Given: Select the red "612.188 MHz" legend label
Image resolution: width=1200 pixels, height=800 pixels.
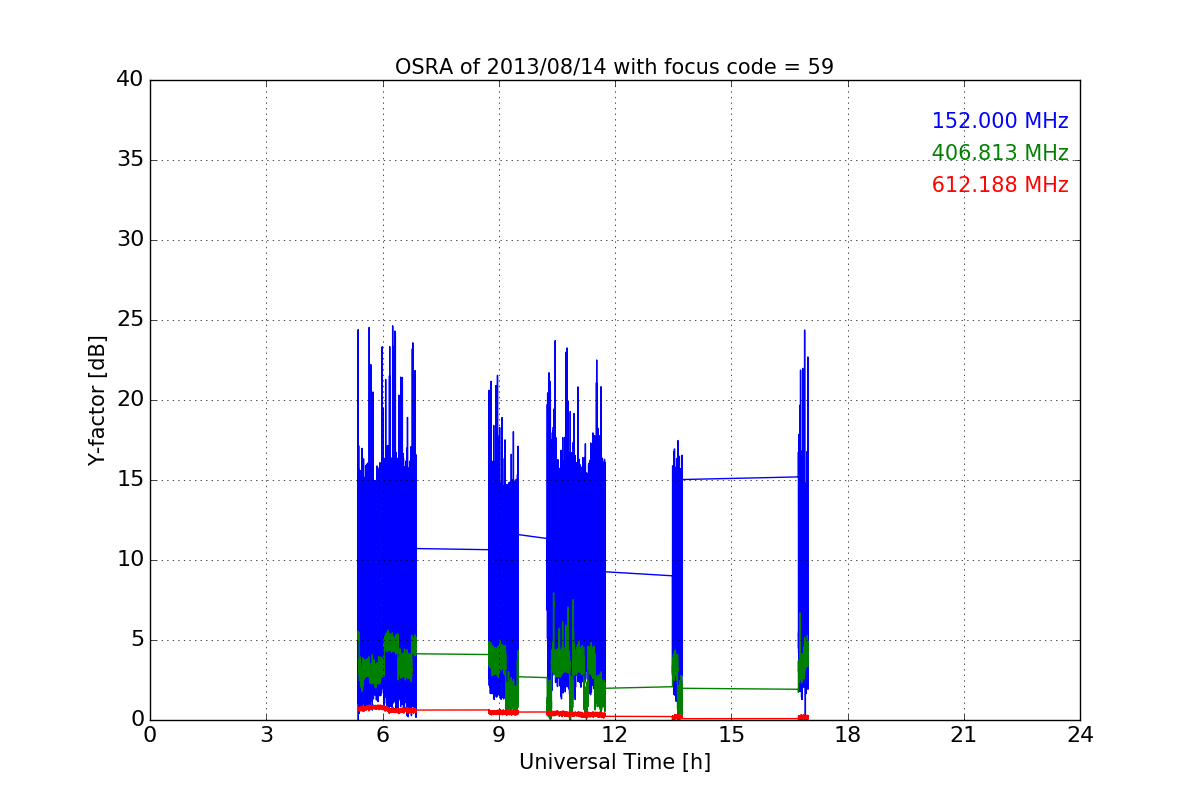Looking at the screenshot, I should pos(1000,185).
